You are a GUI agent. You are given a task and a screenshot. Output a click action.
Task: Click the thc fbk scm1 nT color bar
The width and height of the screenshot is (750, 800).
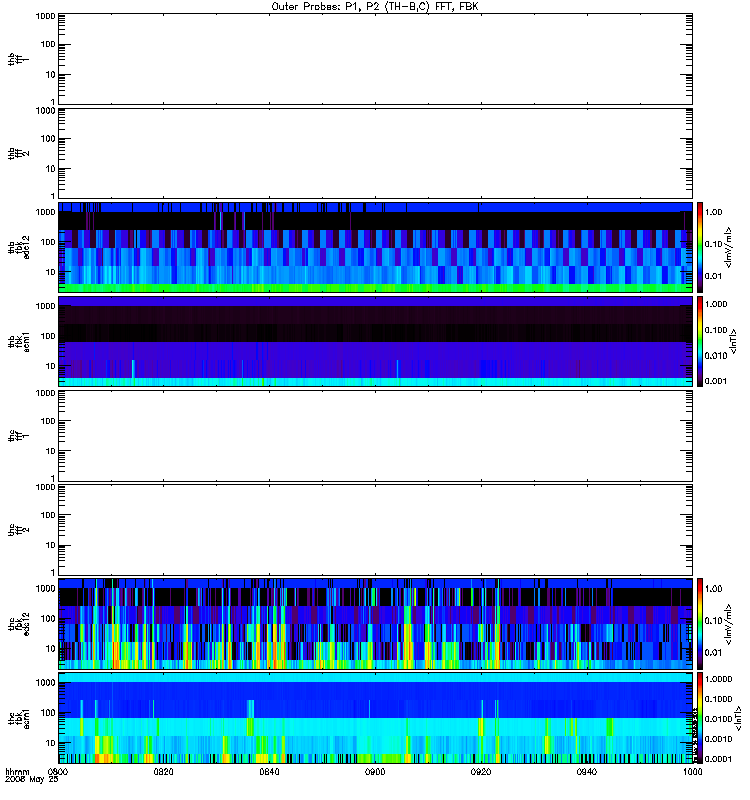coord(700,718)
